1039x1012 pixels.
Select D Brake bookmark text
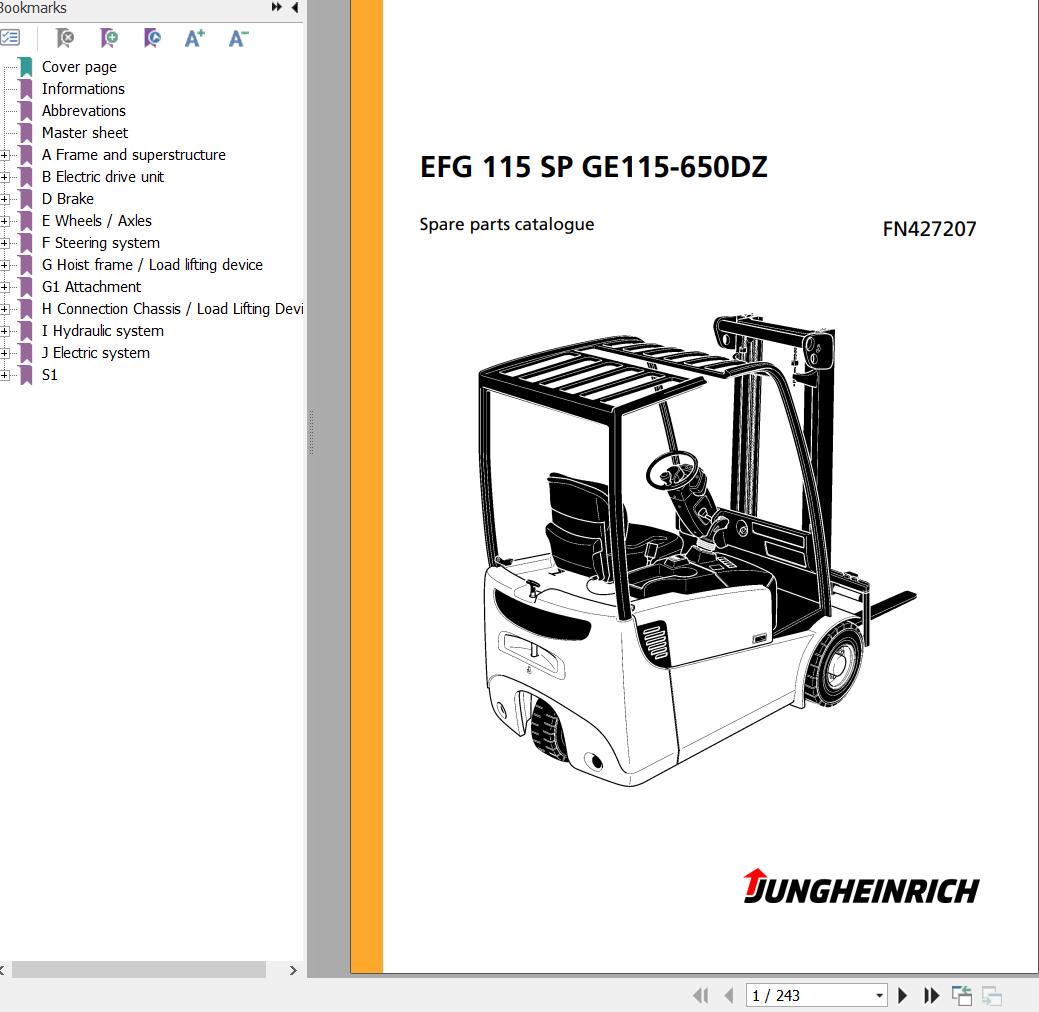click(68, 199)
